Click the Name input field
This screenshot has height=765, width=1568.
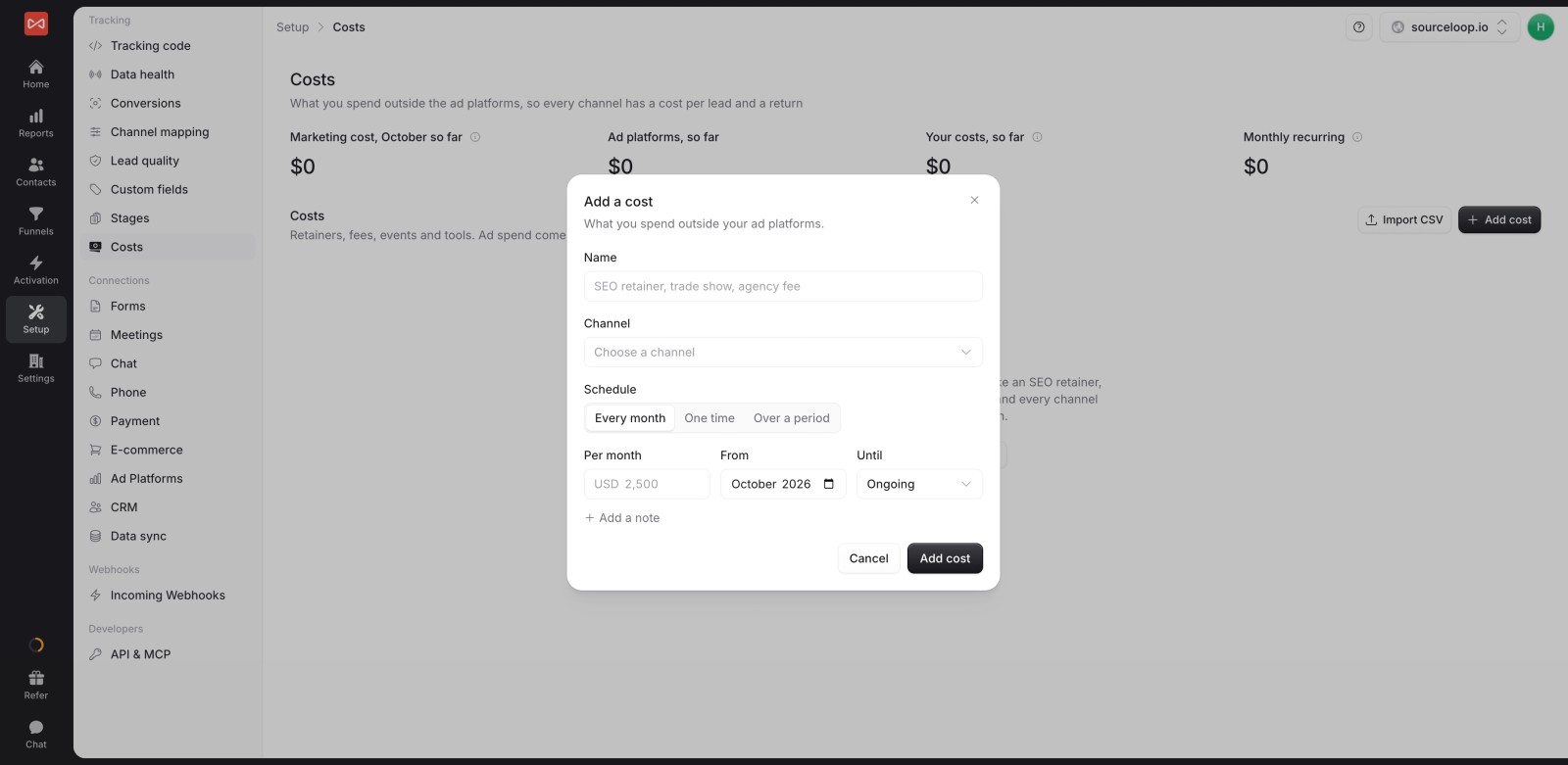(783, 286)
